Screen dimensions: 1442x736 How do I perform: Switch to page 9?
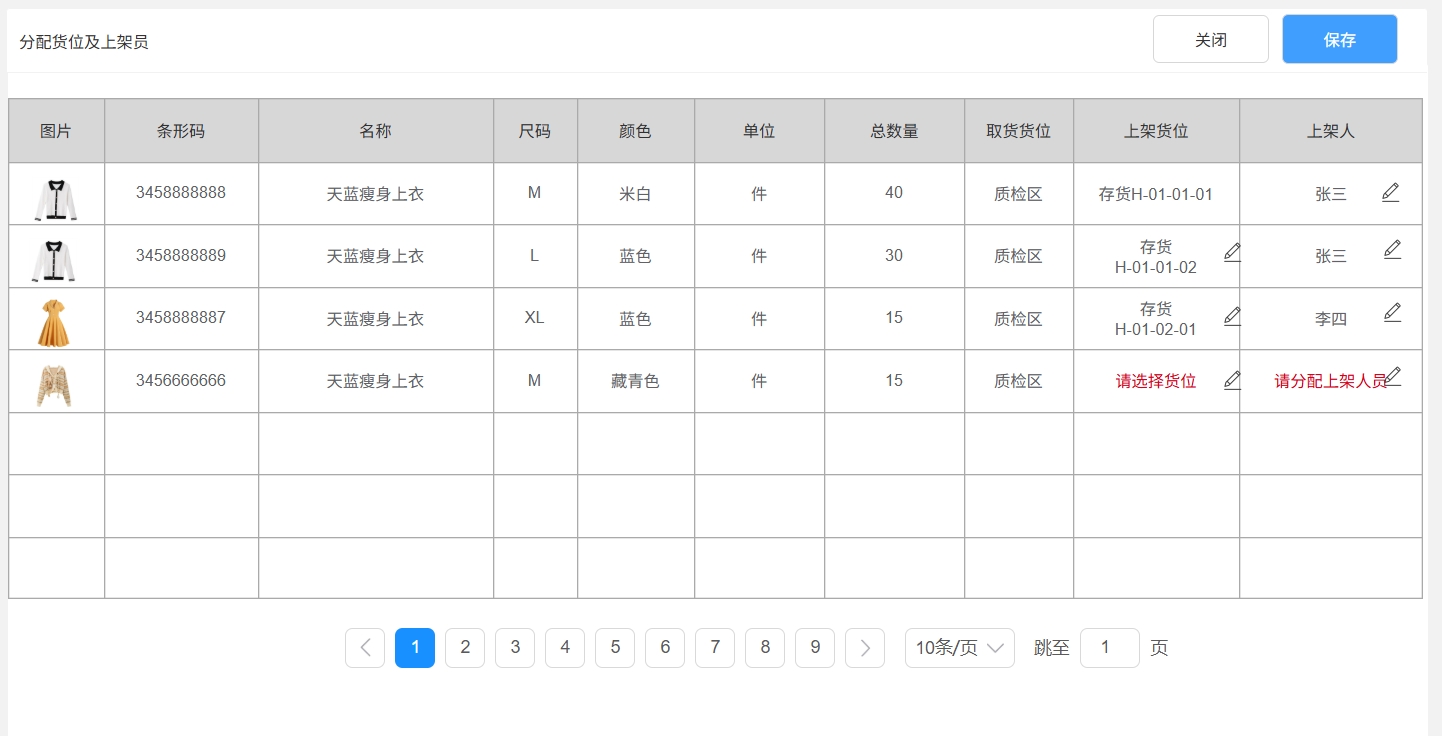click(x=815, y=648)
